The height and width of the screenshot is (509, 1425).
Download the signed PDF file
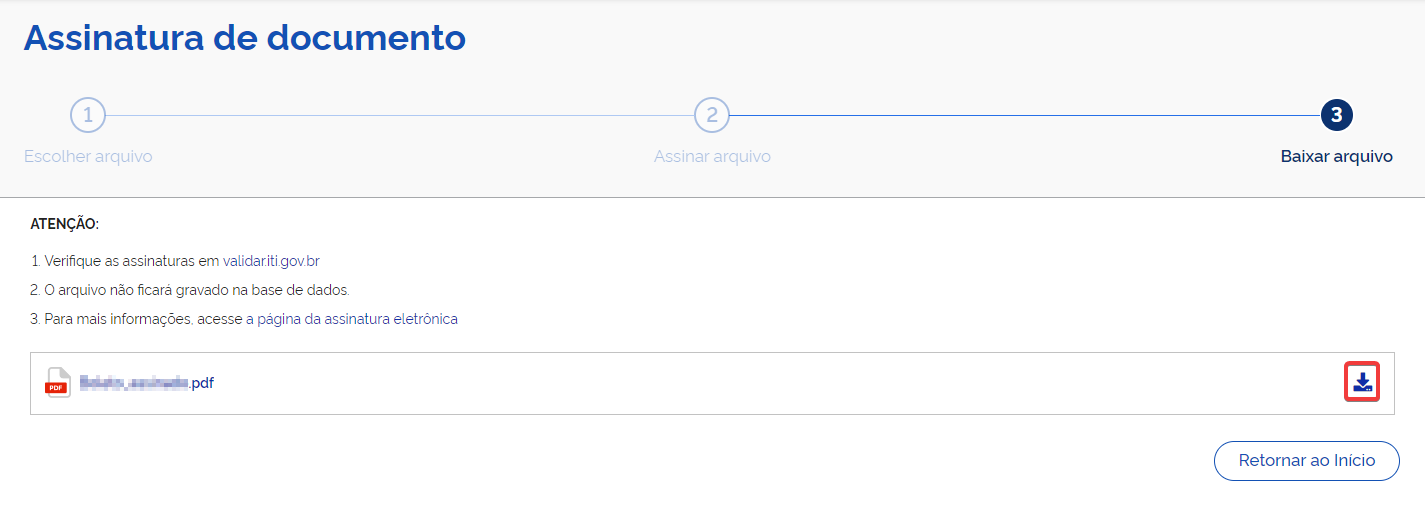click(x=1361, y=382)
